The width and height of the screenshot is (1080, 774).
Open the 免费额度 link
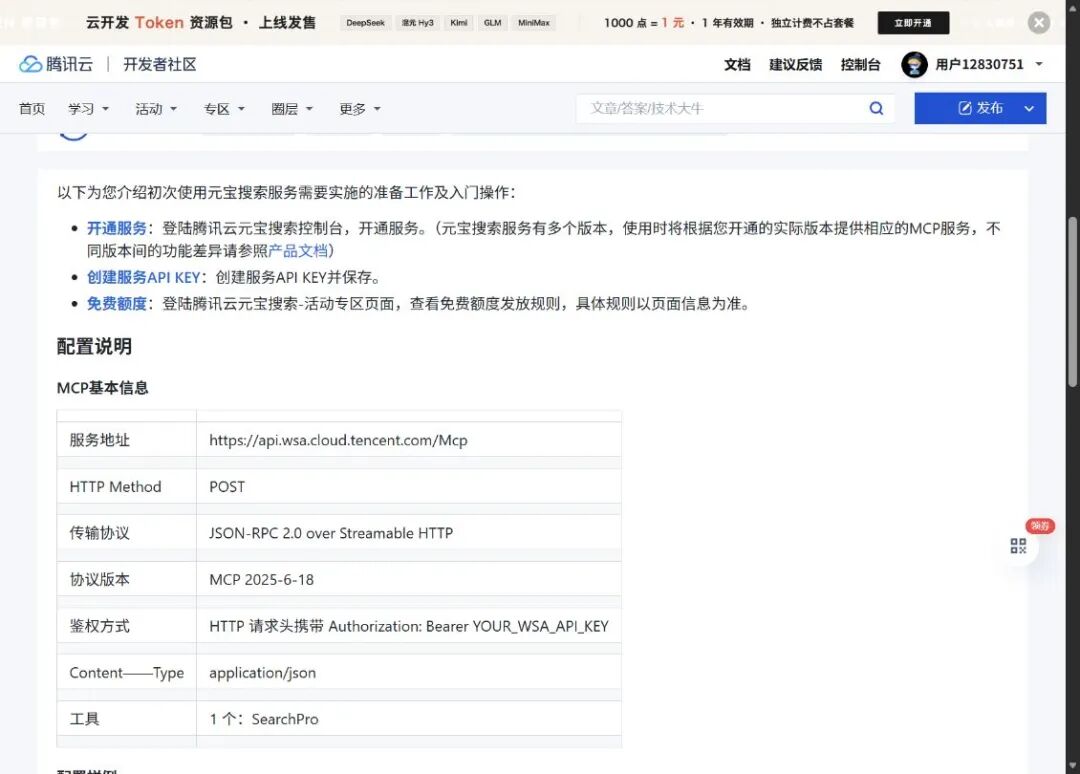coord(116,303)
